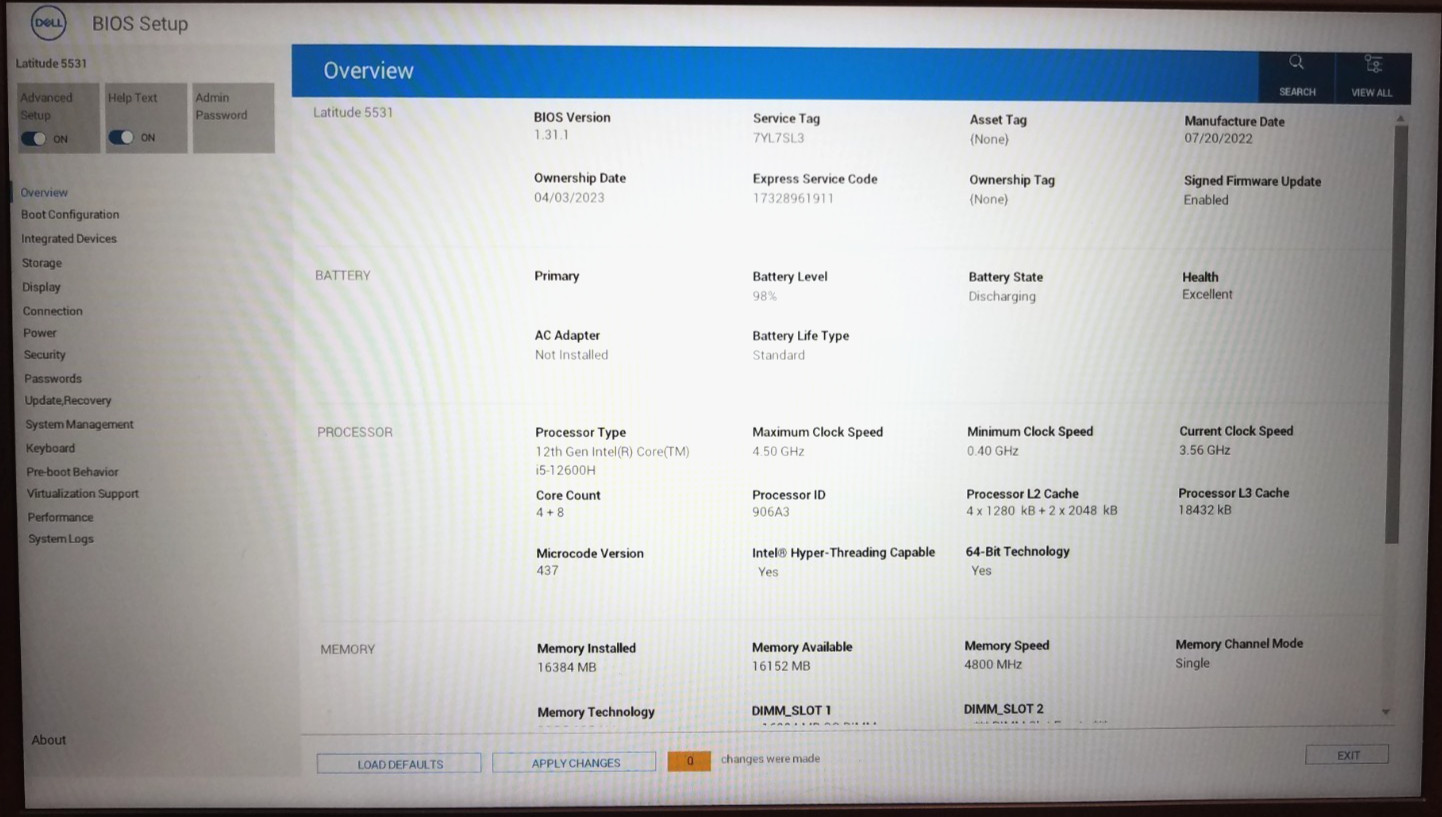Click the Minimum Clock Speed 0.40 GHz
The width and height of the screenshot is (1442, 817).
993,450
